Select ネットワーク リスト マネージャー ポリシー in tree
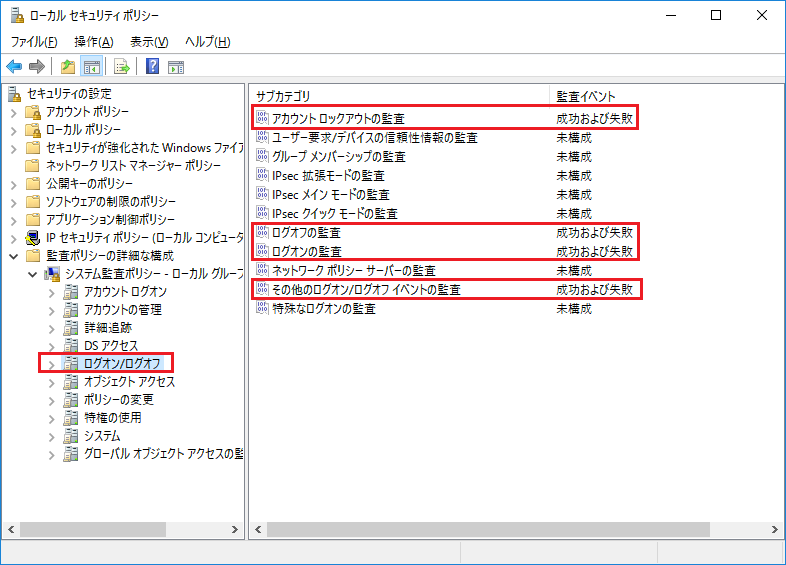Screen dimensions: 786x565 click(133, 165)
